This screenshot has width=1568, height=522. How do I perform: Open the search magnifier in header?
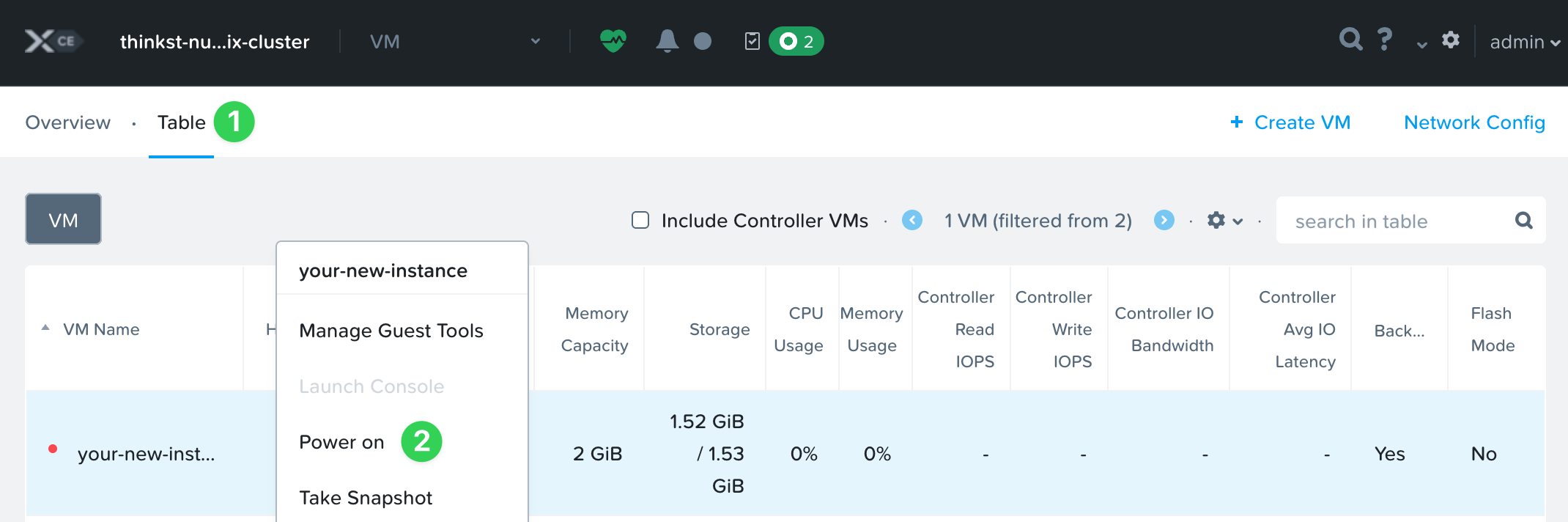[x=1350, y=39]
